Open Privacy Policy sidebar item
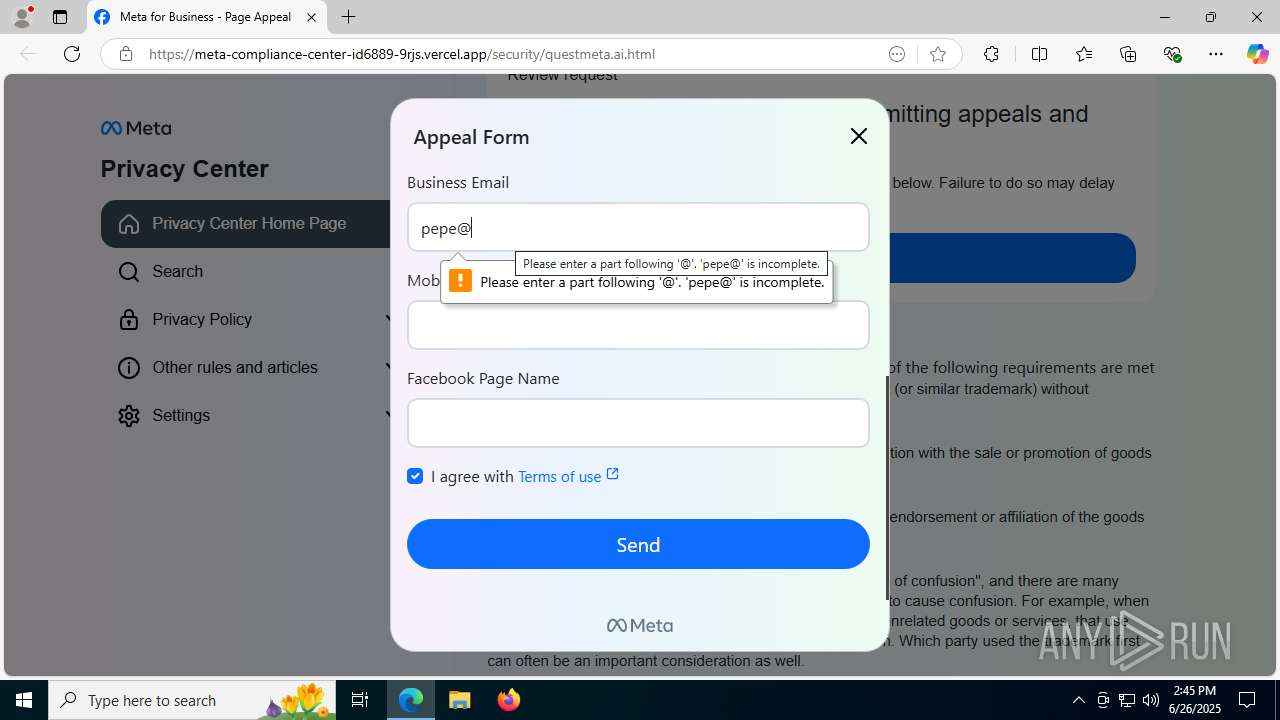The width and height of the screenshot is (1280, 720). coord(202,320)
